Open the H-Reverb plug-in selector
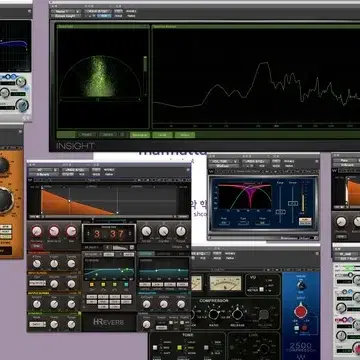This screenshot has width=360, height=360. click(43, 174)
